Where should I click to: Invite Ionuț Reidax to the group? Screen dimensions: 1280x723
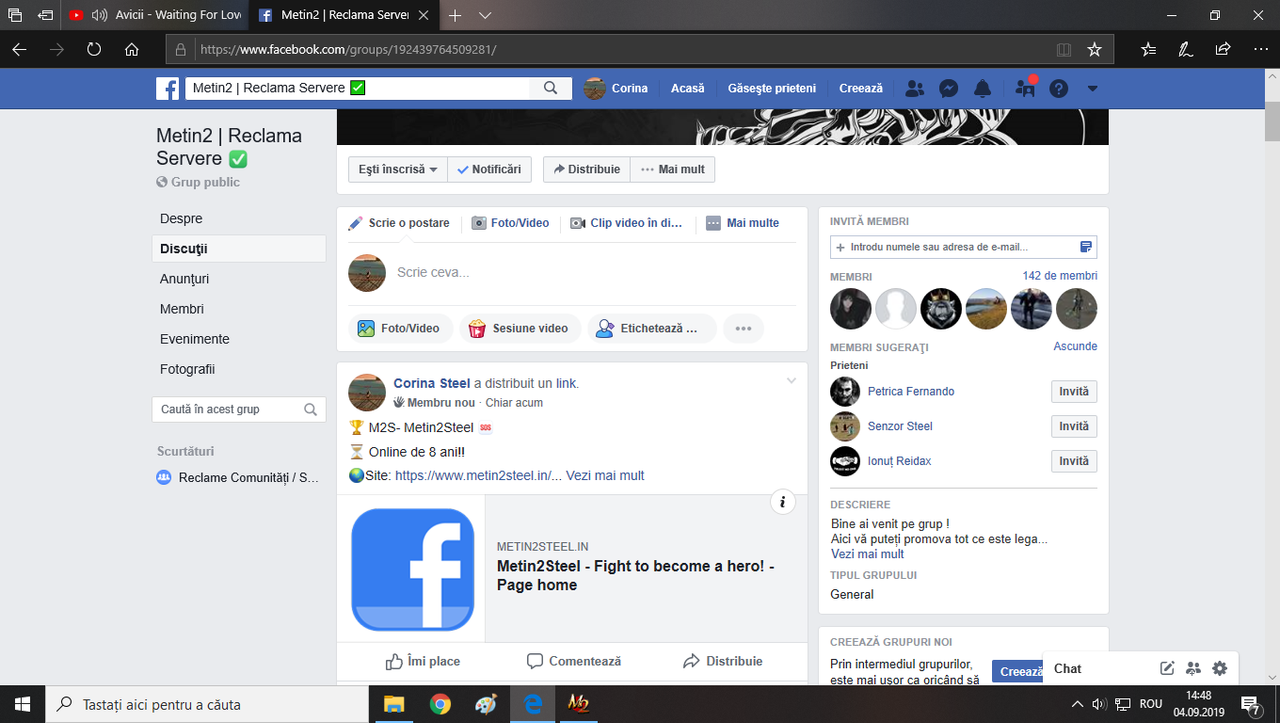point(1074,461)
